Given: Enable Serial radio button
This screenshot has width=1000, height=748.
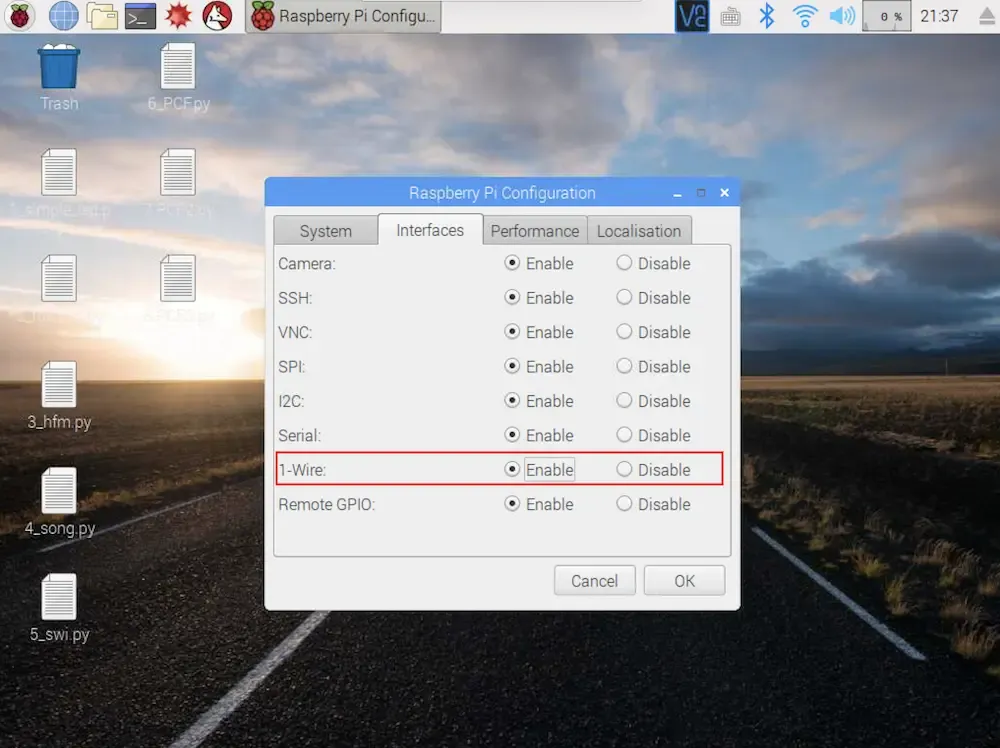Looking at the screenshot, I should pos(511,435).
